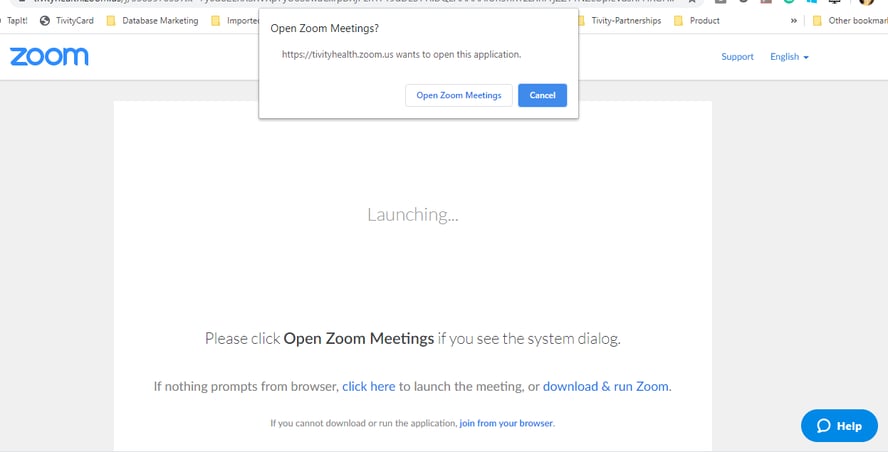Open the partially hidden Imported bookmark folder
Image resolution: width=888 pixels, height=452 pixels.
click(234, 21)
